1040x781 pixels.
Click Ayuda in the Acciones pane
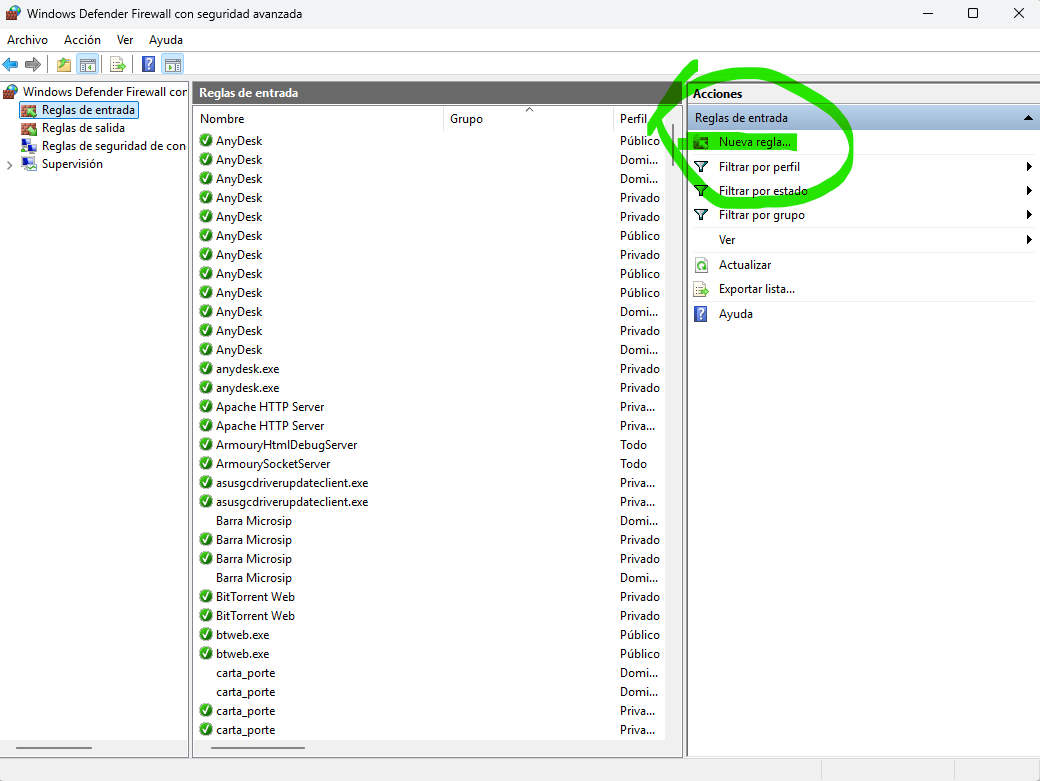click(736, 314)
